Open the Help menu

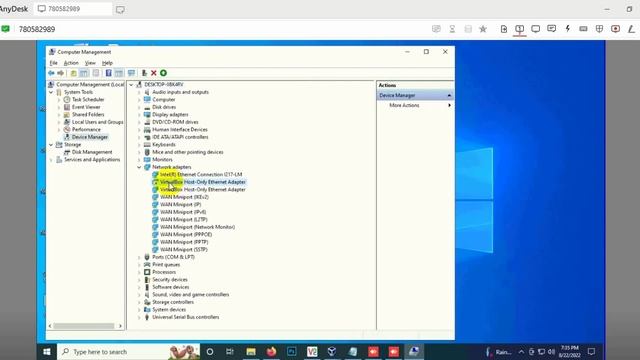[107, 63]
